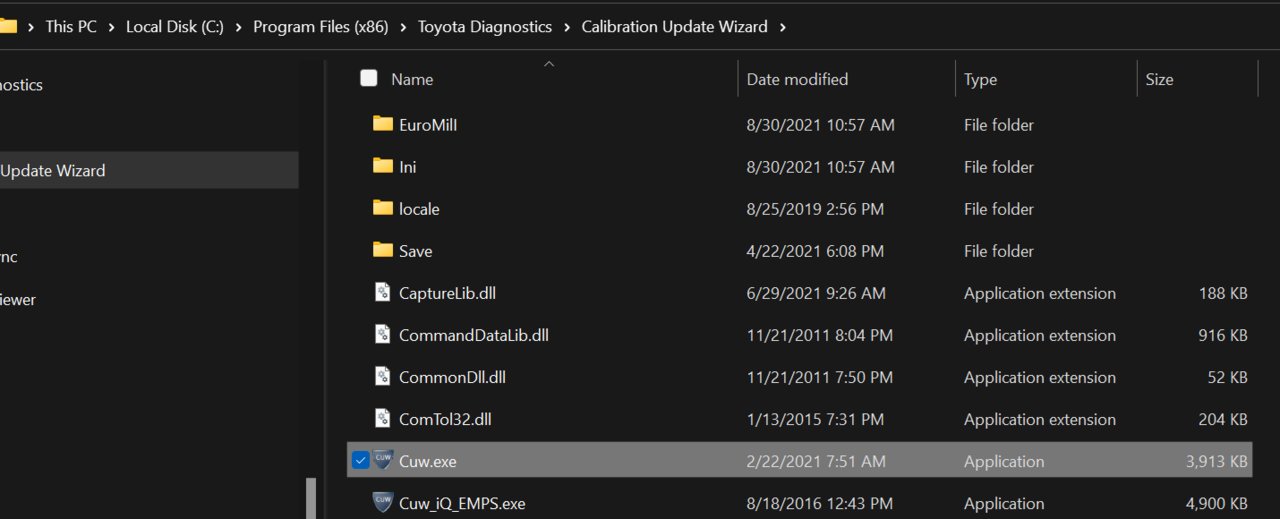Click the navigation pane scrollbar thumb
The width and height of the screenshot is (1280, 519).
311,498
